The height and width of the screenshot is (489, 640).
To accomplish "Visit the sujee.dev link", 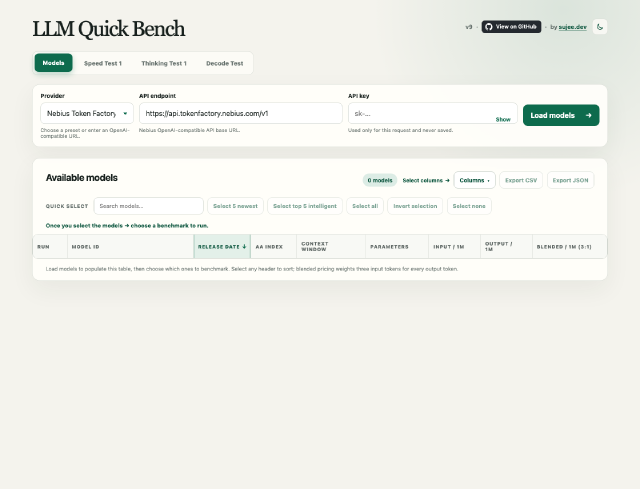I will 572,27.
